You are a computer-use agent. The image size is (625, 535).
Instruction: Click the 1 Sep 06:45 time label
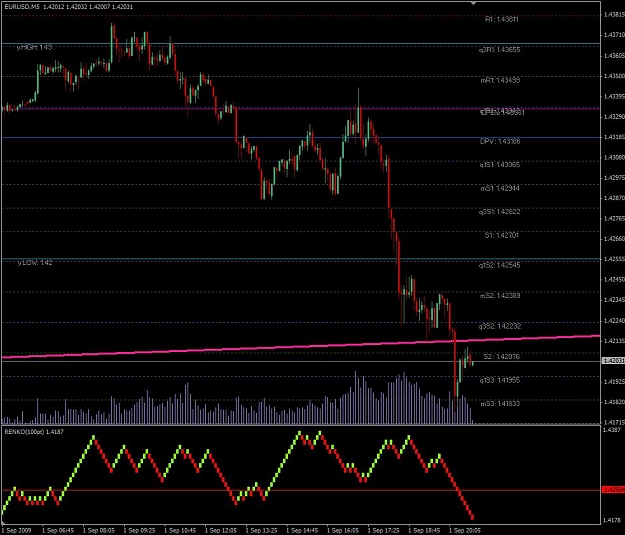(58, 531)
